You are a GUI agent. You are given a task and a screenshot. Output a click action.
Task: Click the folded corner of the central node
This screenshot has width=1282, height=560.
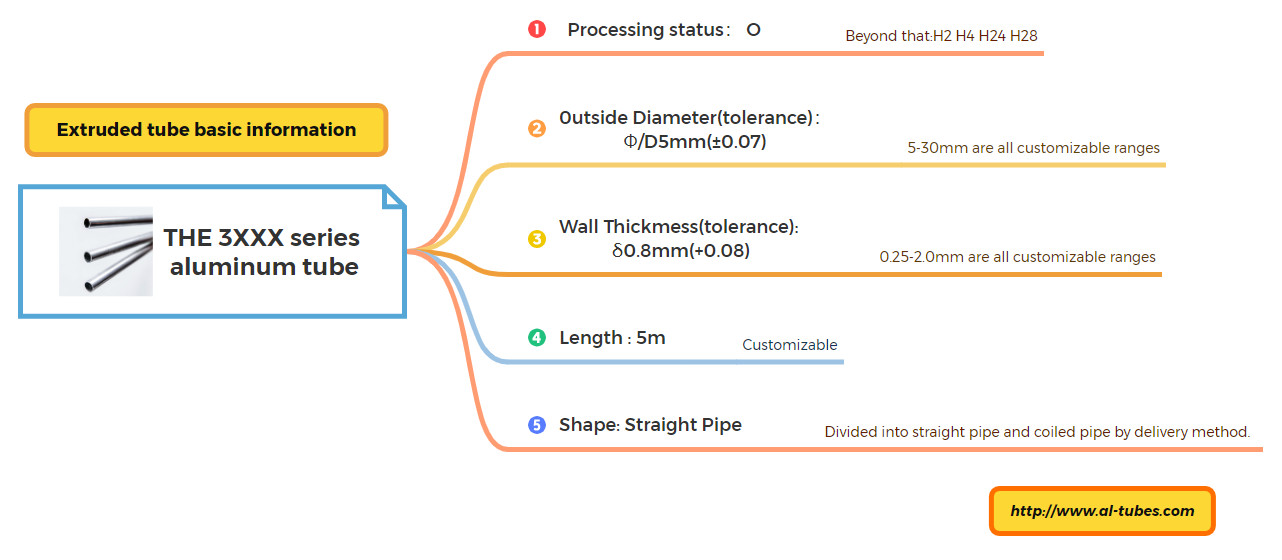pos(395,196)
